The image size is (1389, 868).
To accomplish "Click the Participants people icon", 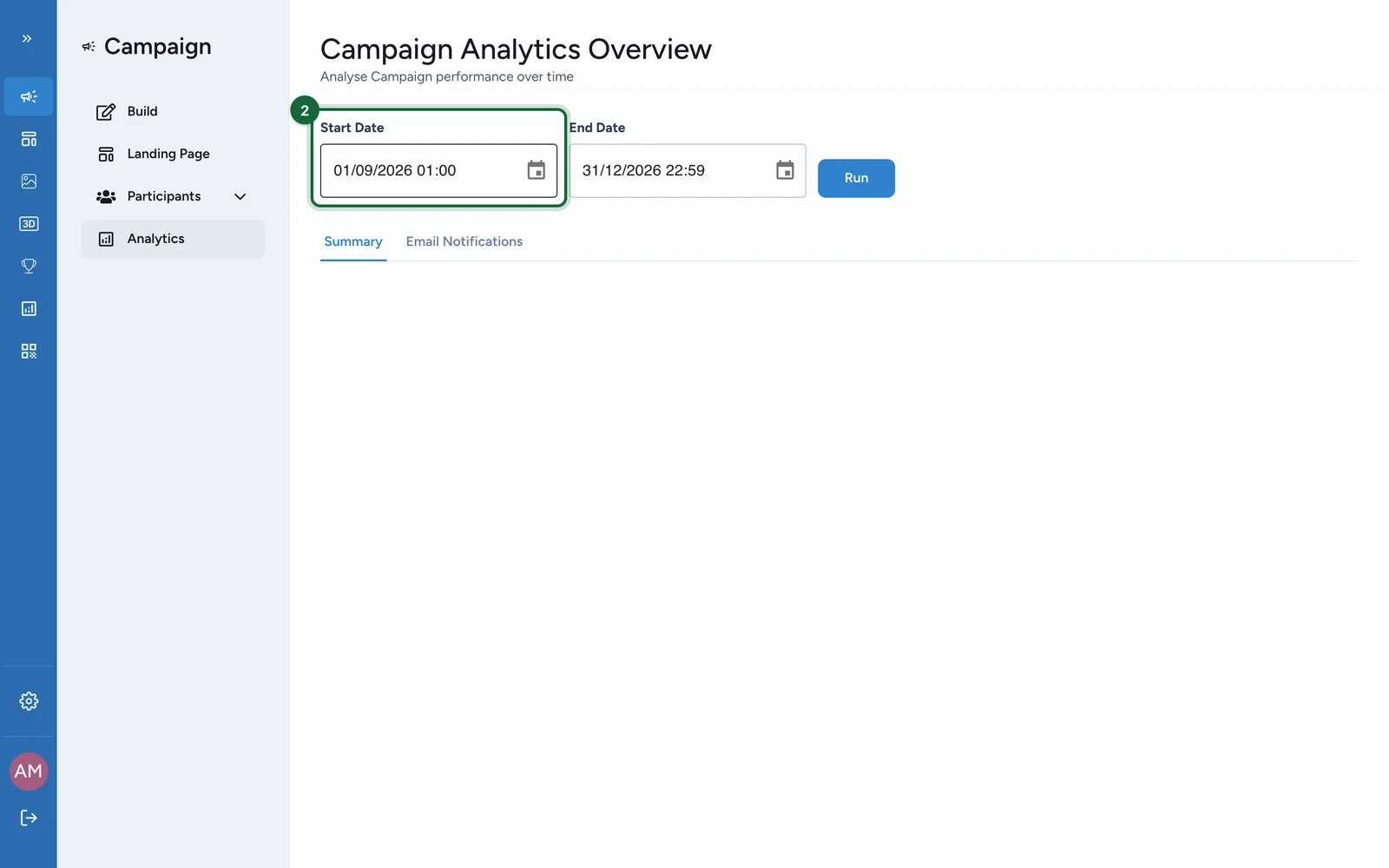I will pos(106,197).
